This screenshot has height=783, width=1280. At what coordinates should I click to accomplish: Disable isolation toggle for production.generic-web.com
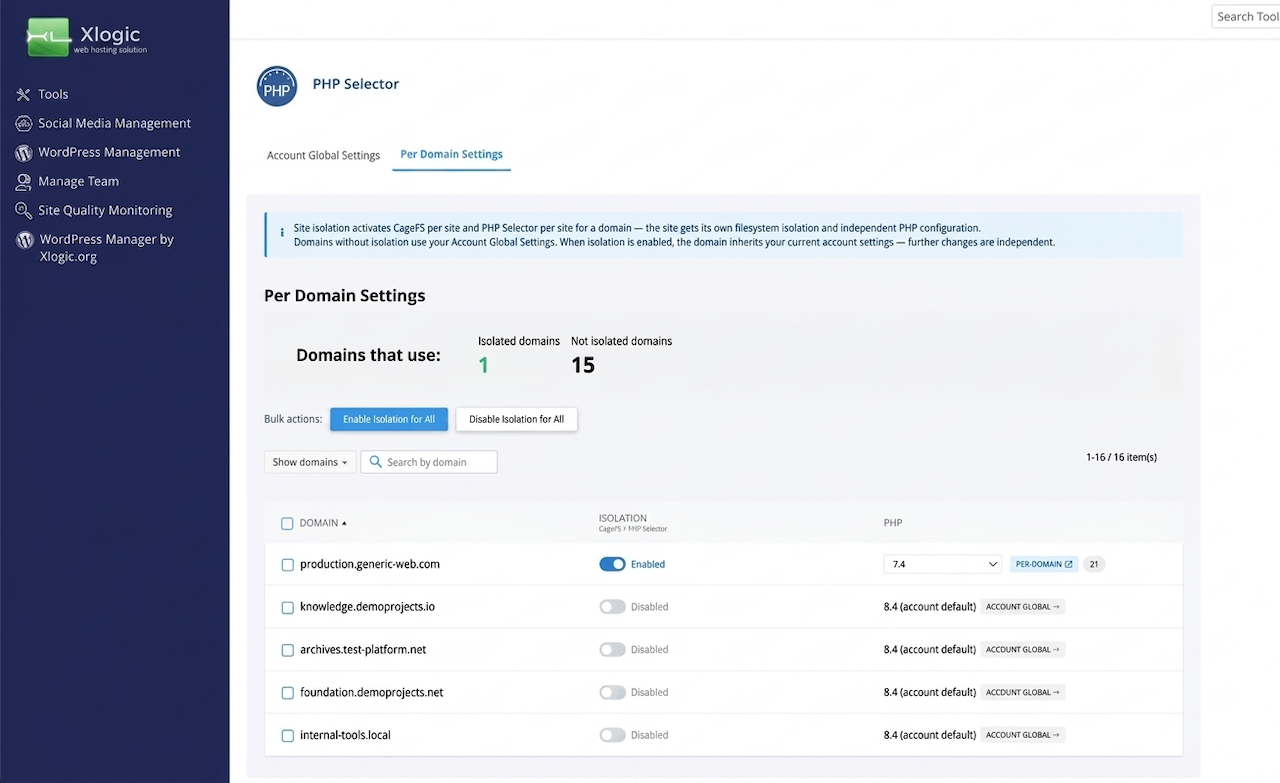pyautogui.click(x=612, y=564)
